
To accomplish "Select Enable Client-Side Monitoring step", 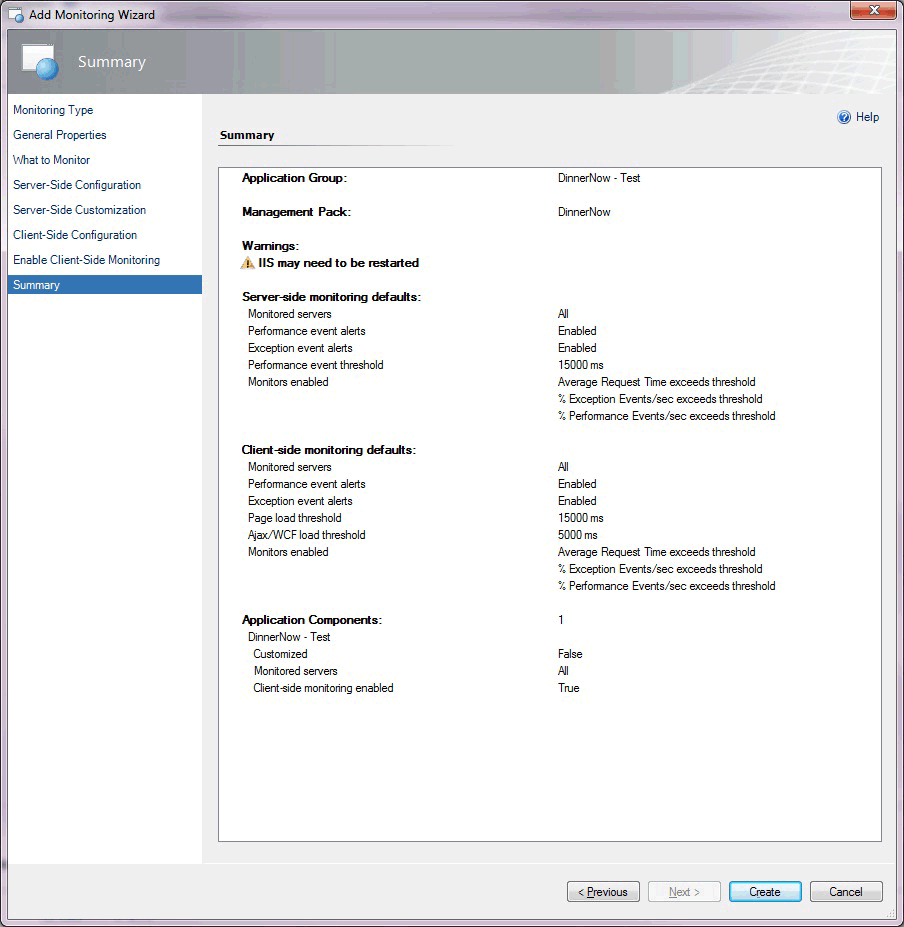I will [86, 260].
